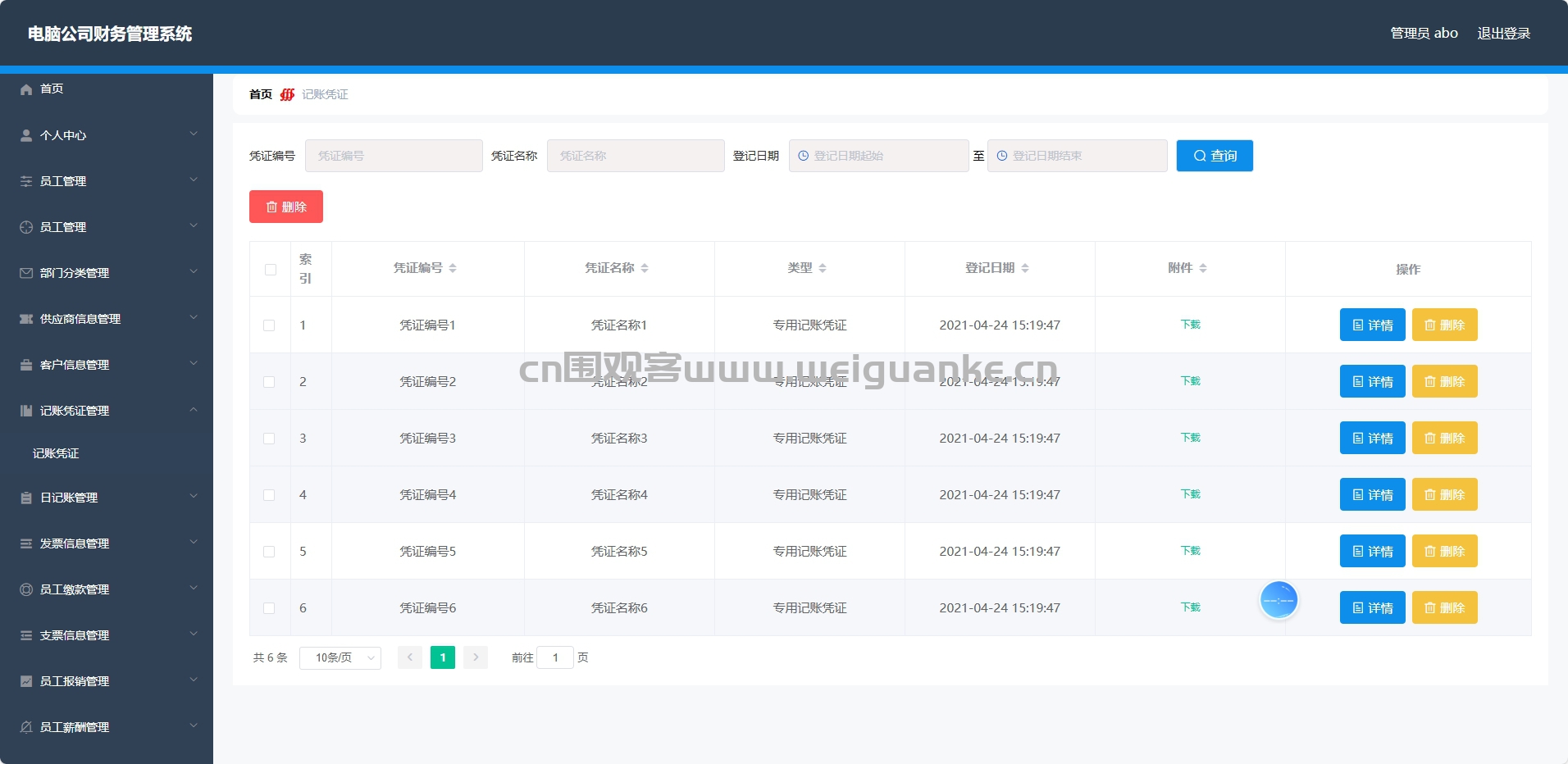Check the row checkbox for 凭证编号3
Viewport: 1568px width, 764px height.
point(269,439)
